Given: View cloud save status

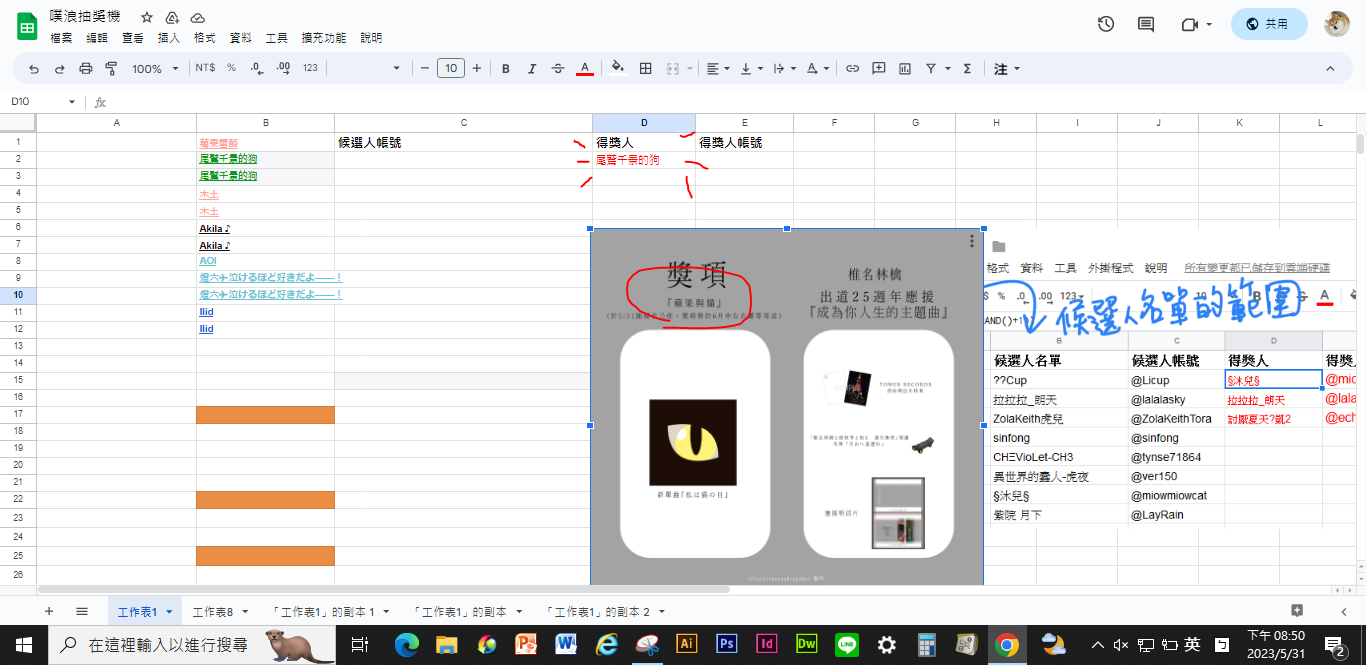Looking at the screenshot, I should click(197, 18).
